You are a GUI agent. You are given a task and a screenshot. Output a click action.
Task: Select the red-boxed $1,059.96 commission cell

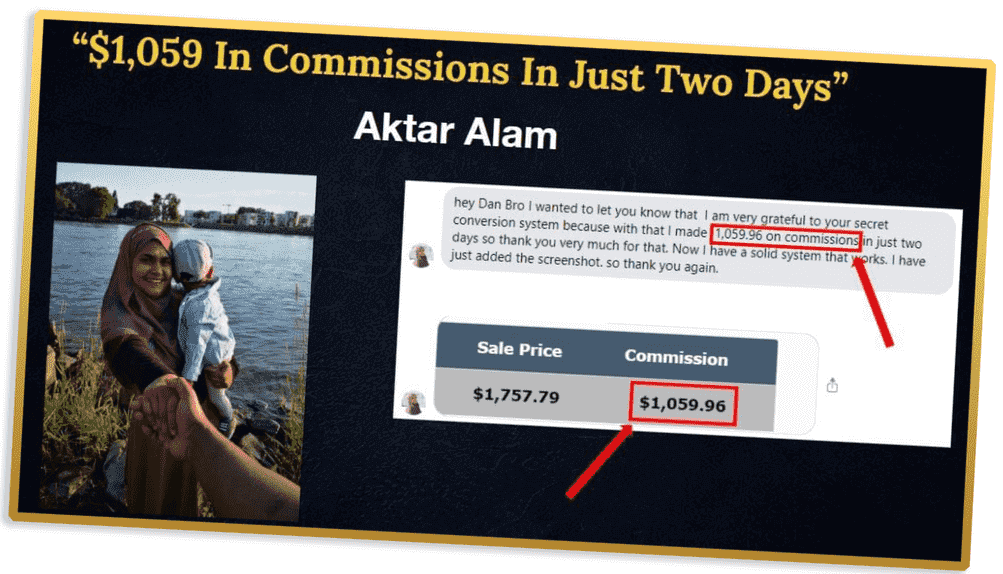683,404
